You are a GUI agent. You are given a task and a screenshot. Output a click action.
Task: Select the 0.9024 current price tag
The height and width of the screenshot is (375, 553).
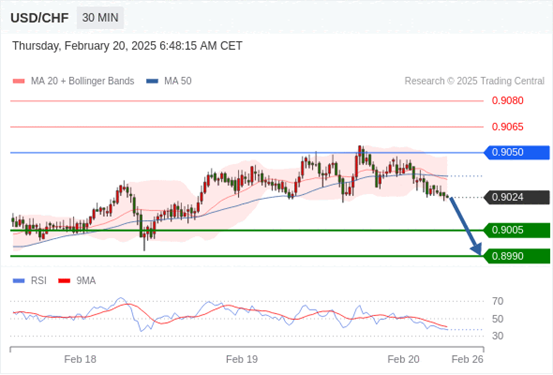click(x=517, y=197)
